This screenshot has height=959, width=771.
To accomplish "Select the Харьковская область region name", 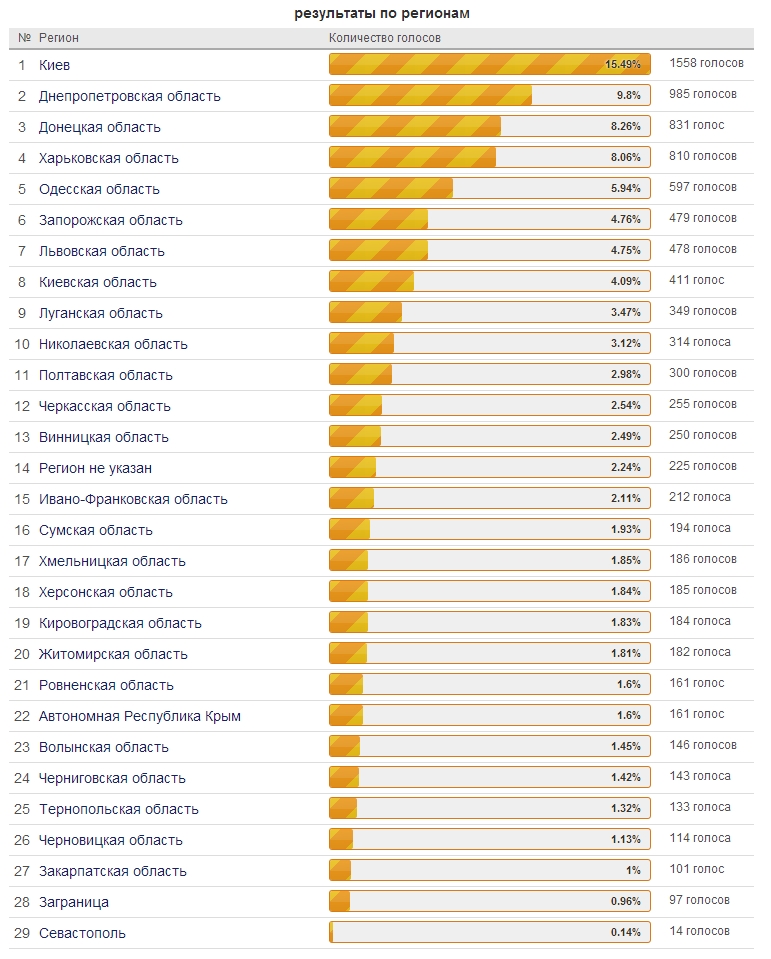I will click(x=109, y=158).
